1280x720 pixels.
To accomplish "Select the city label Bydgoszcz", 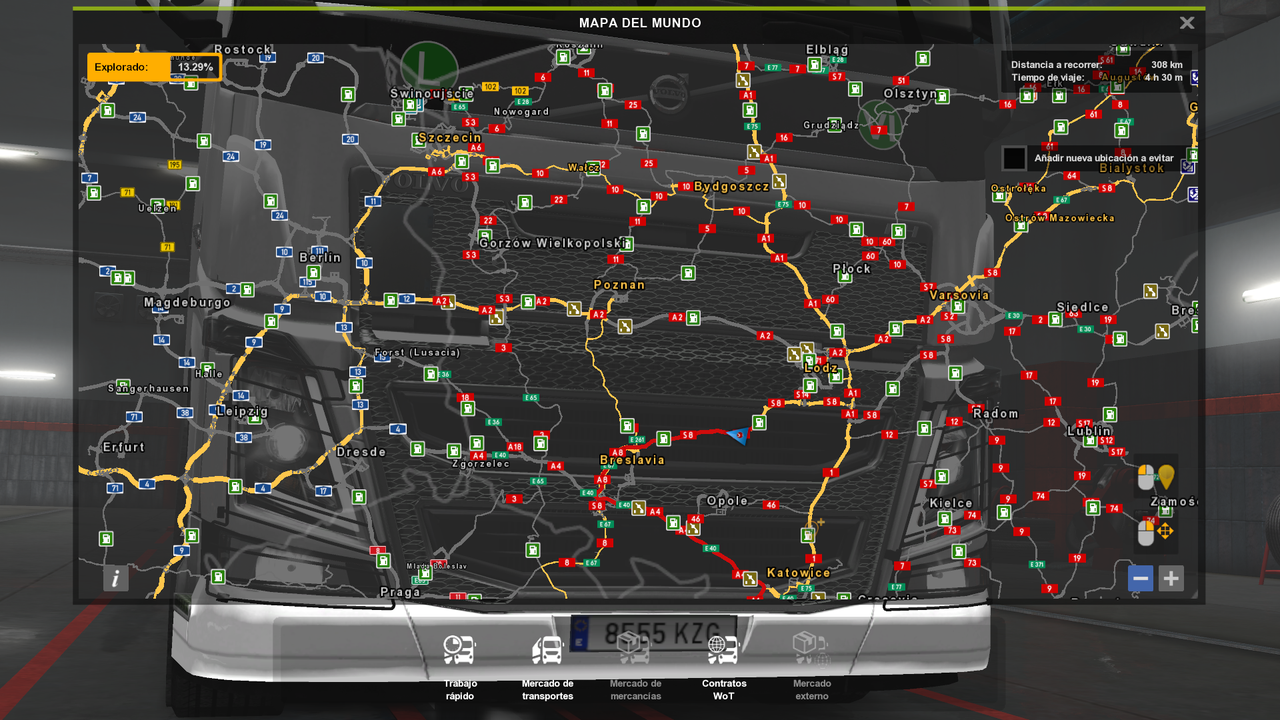I will click(x=732, y=187).
